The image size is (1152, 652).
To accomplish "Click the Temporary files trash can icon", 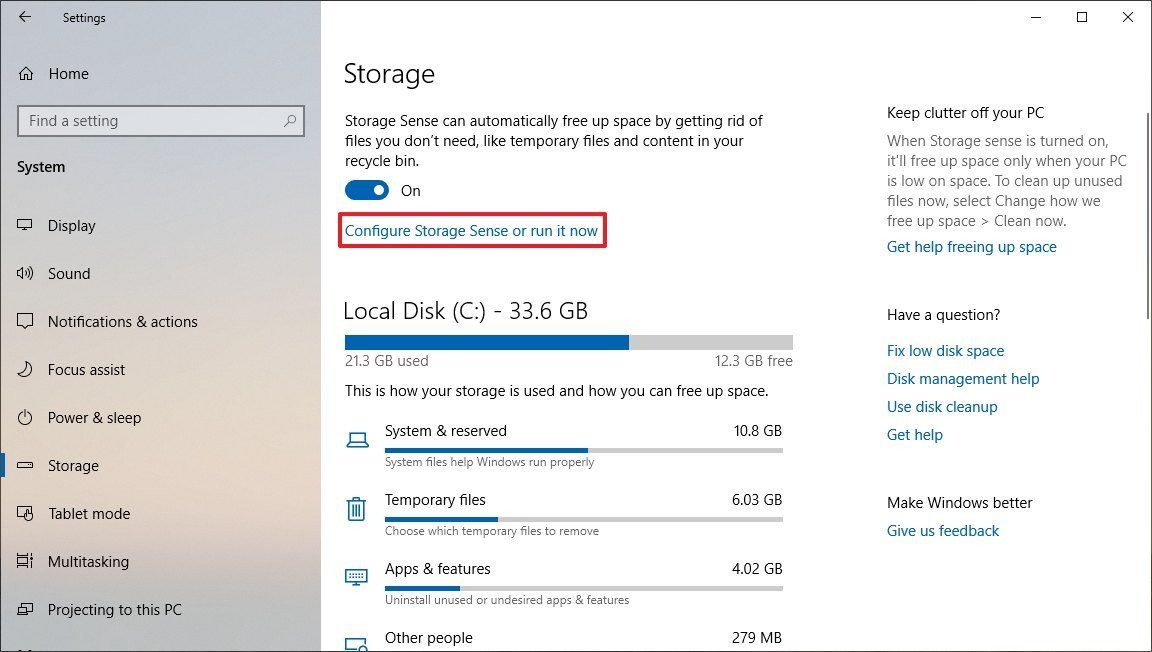I will tap(356, 508).
